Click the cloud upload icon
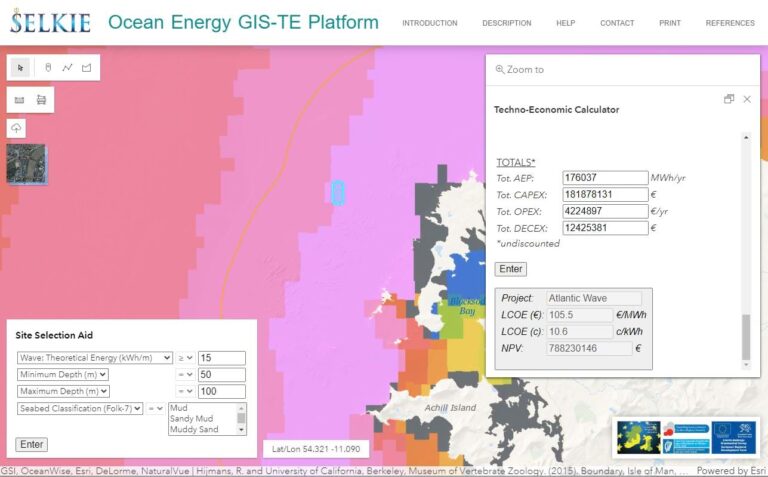 point(16,128)
